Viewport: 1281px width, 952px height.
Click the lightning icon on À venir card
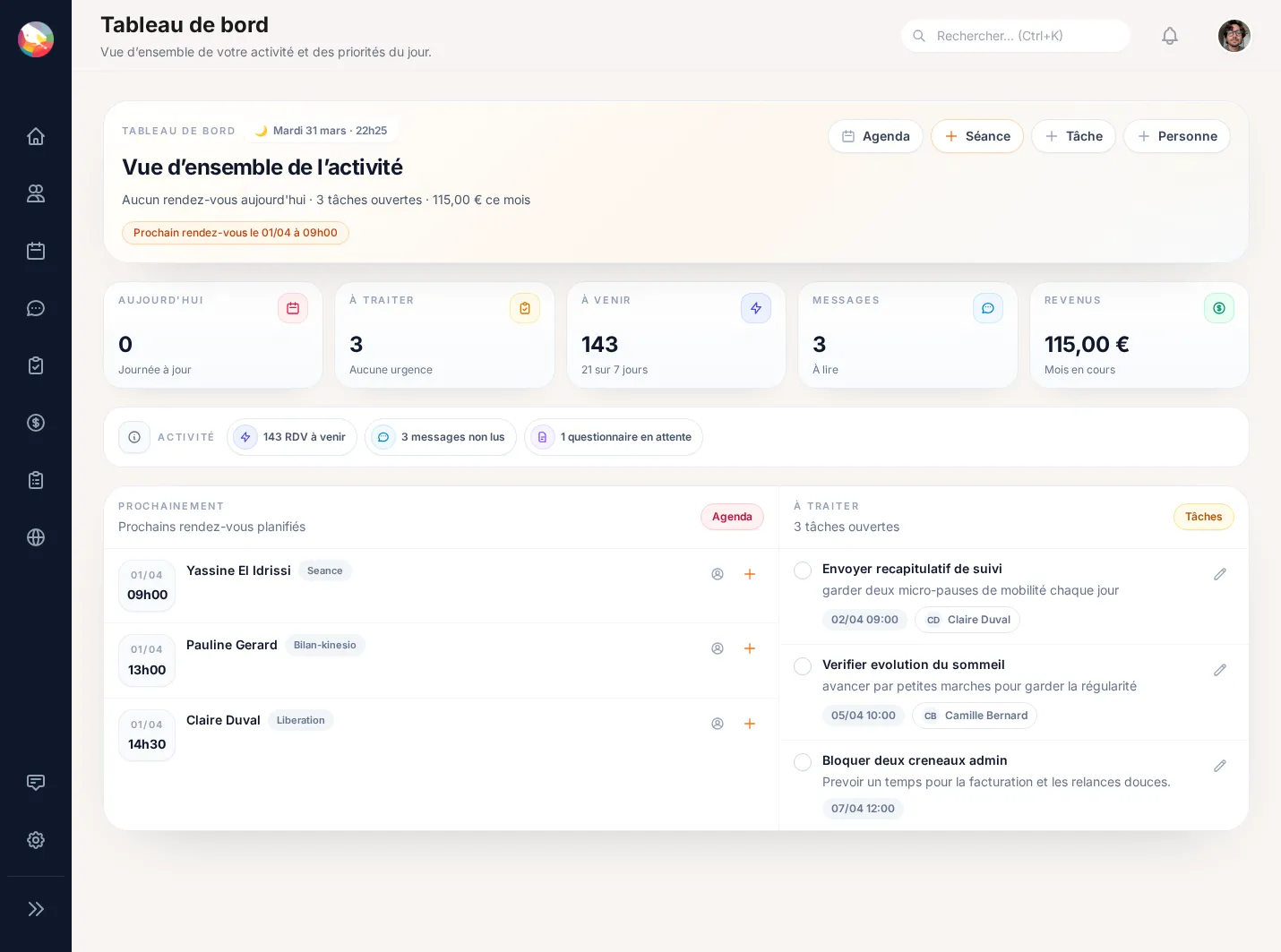(x=756, y=308)
